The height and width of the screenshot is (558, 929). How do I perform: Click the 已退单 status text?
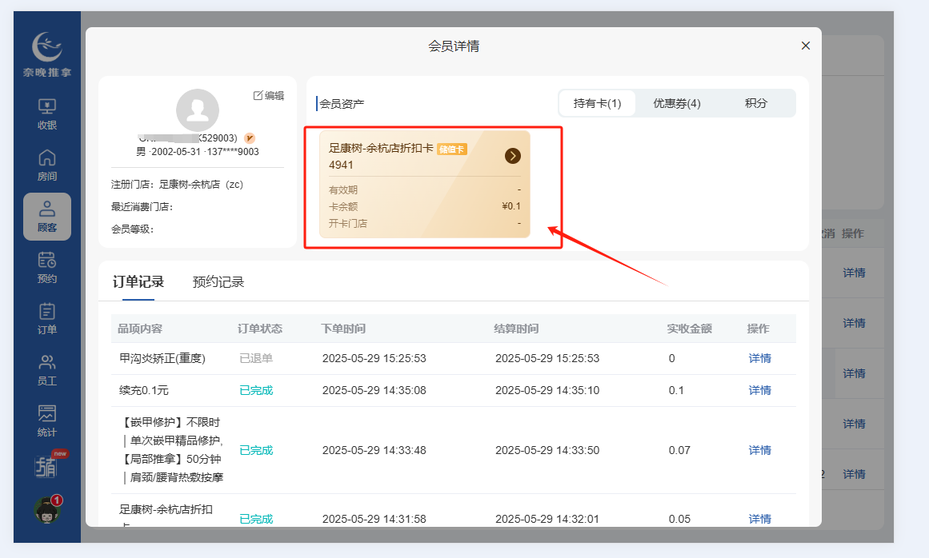click(x=256, y=358)
